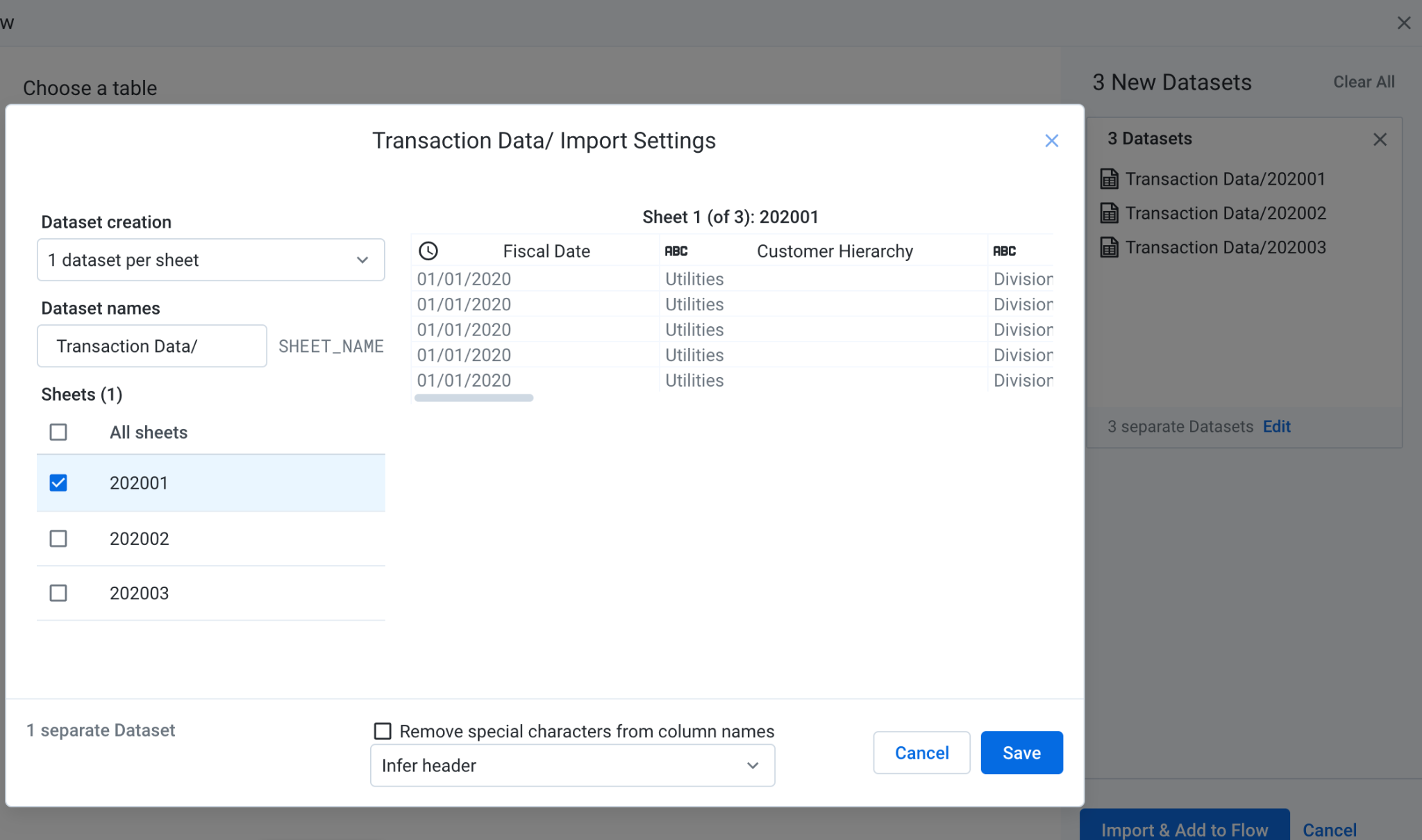The image size is (1422, 840).
Task: Tick Remove special characters from column names
Action: click(383, 731)
